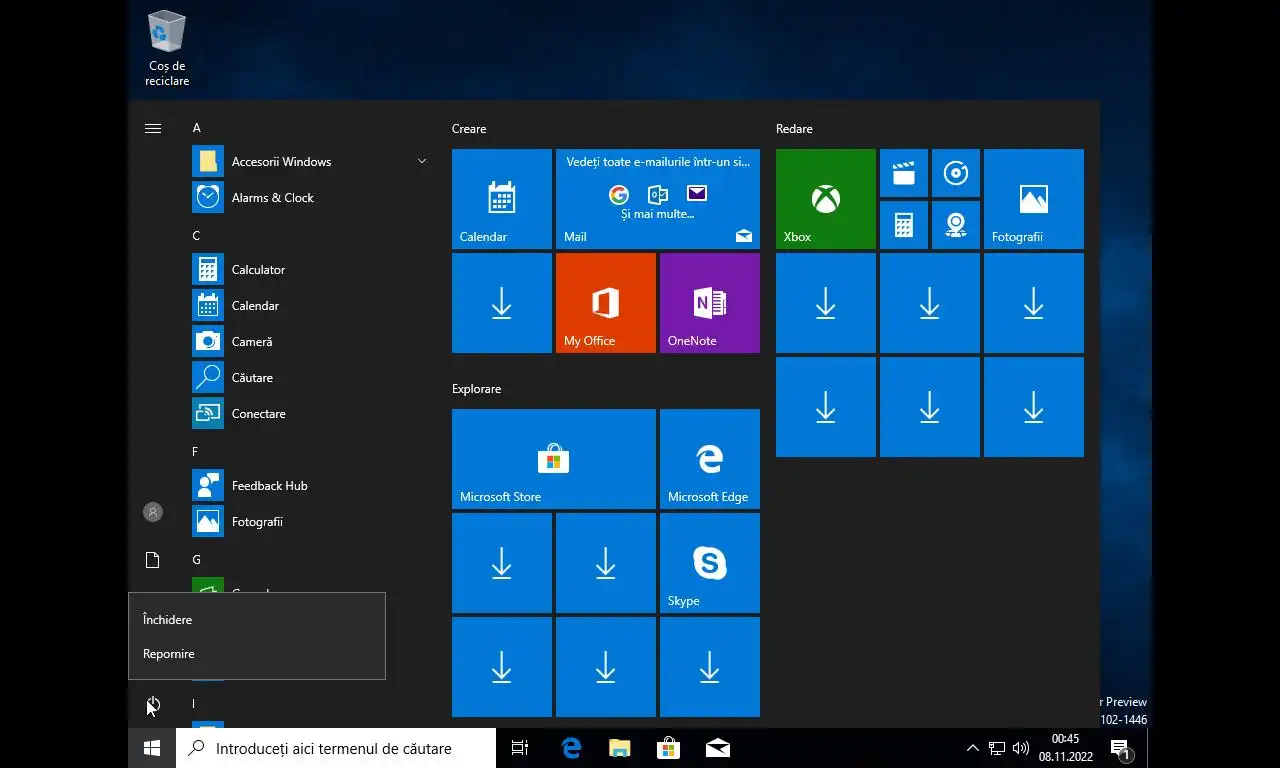Launch Calculator from the app list
The width and height of the screenshot is (1280, 768).
[x=310, y=269]
